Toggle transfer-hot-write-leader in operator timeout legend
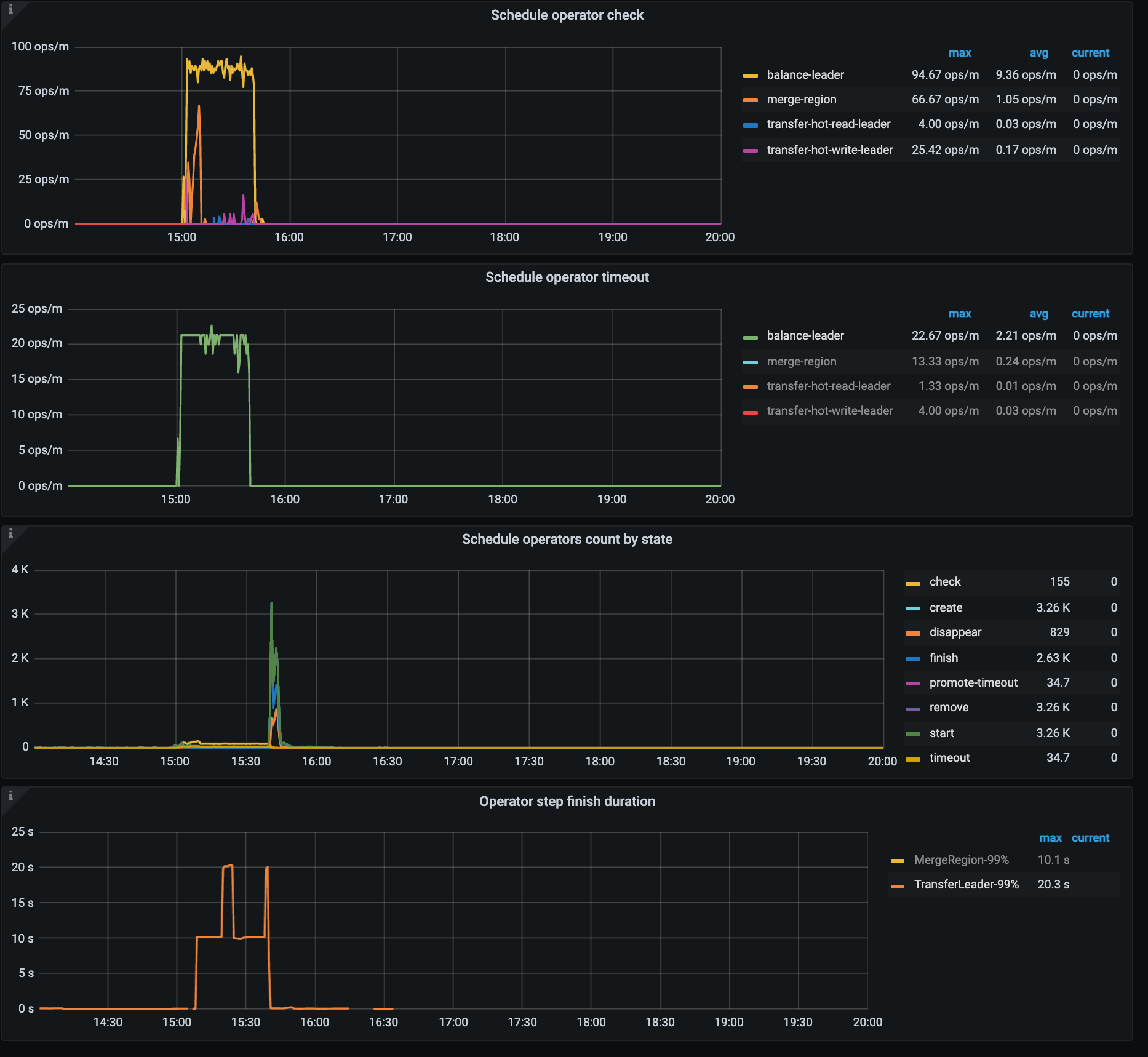1148x1057 pixels. 830,411
